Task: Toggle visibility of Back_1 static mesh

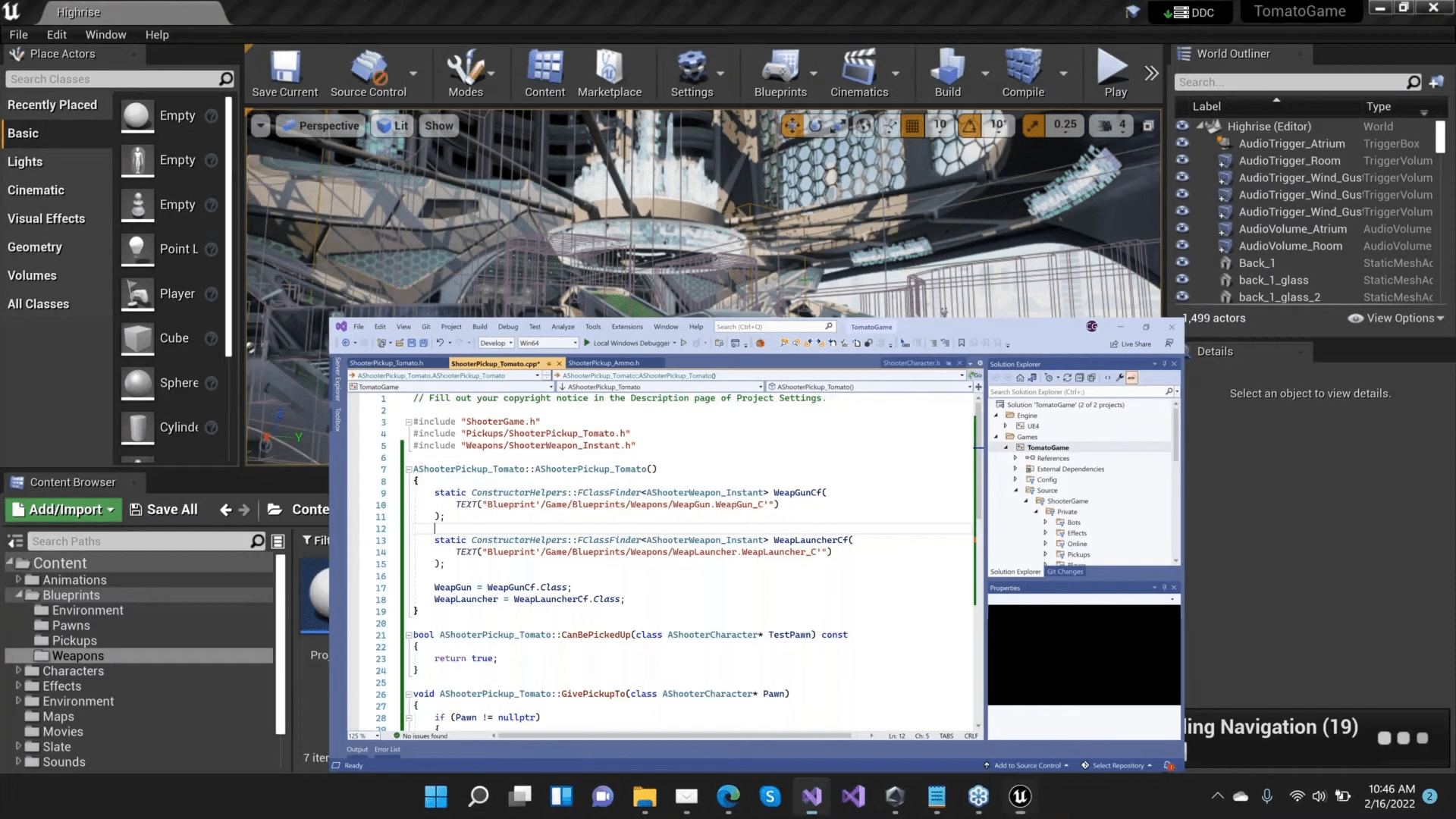Action: [x=1182, y=262]
